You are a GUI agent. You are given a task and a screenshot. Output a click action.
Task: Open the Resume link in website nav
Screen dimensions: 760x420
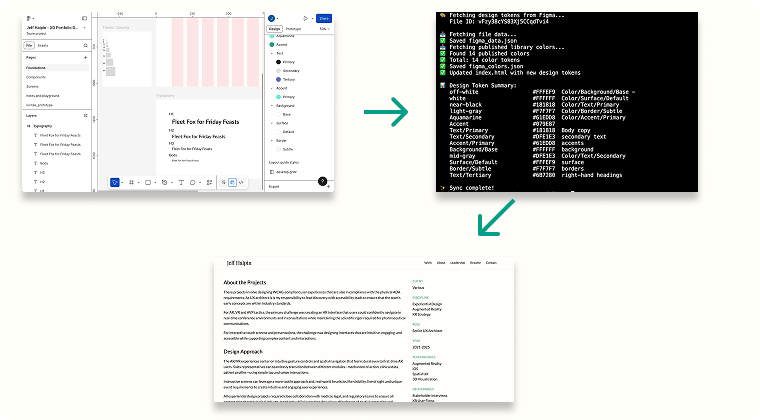475,263
